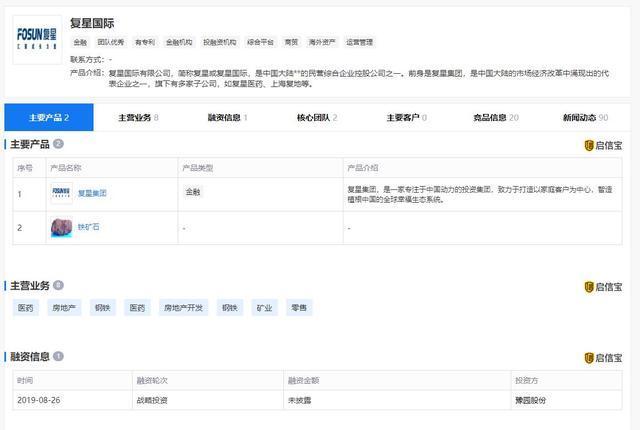
Task: Click the 有专利 tag
Action: click(145, 42)
